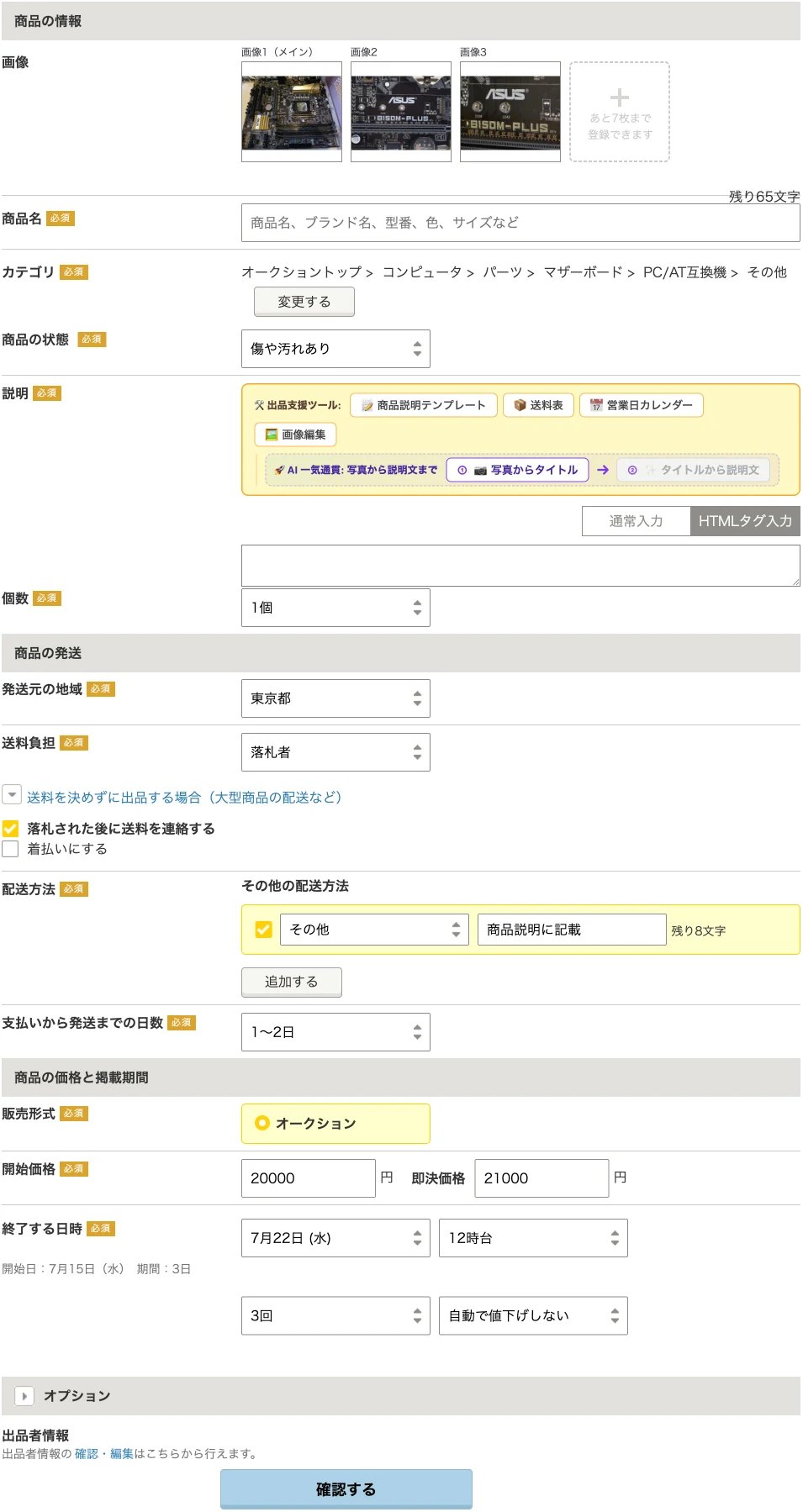Image resolution: width=803 pixels, height=1512 pixels.
Task: Click コンピュータ in category breadcrumb
Action: (422, 272)
